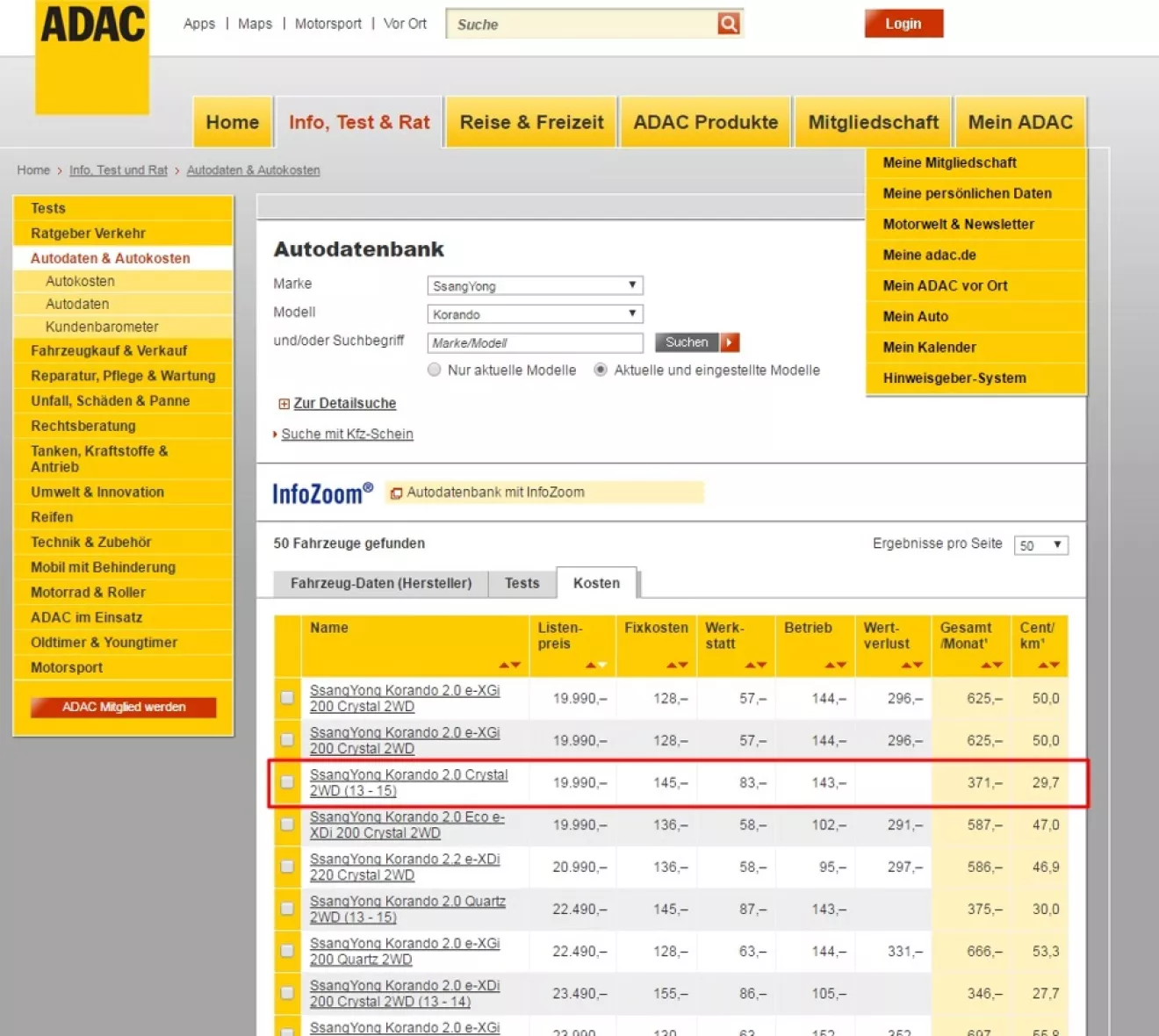Screen dimensions: 1159x1036
Task: Expand Zur Detailsuche
Action: tap(344, 404)
